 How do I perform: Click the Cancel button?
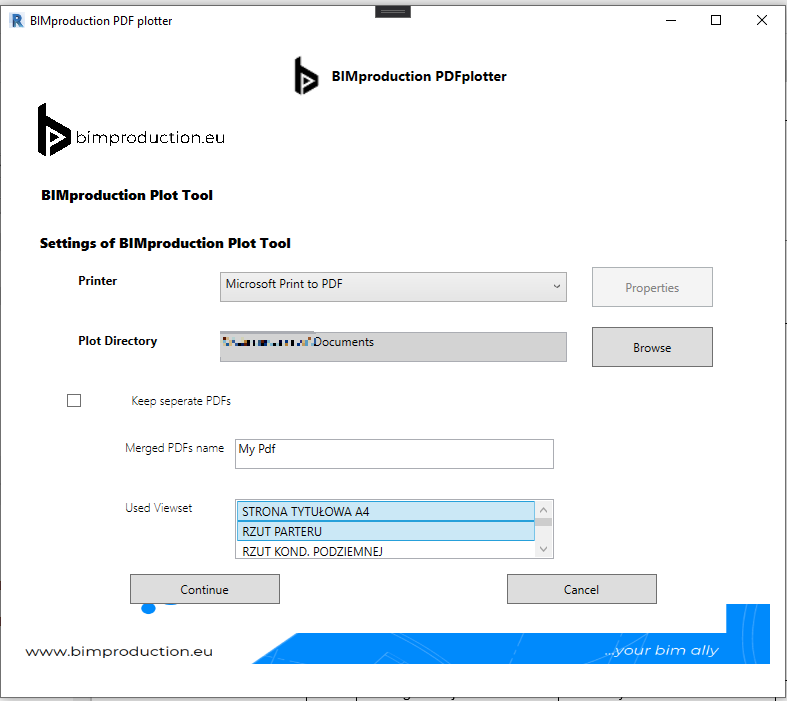click(581, 589)
